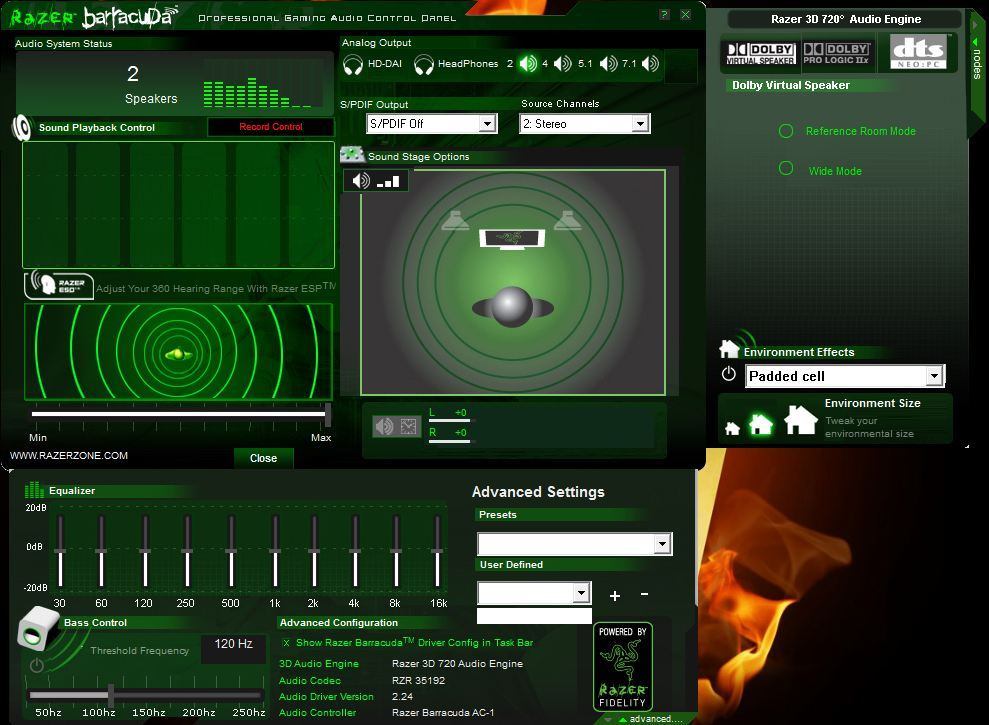Uncheck Show Razer Barracuda Driver Config checkbox

(286, 643)
